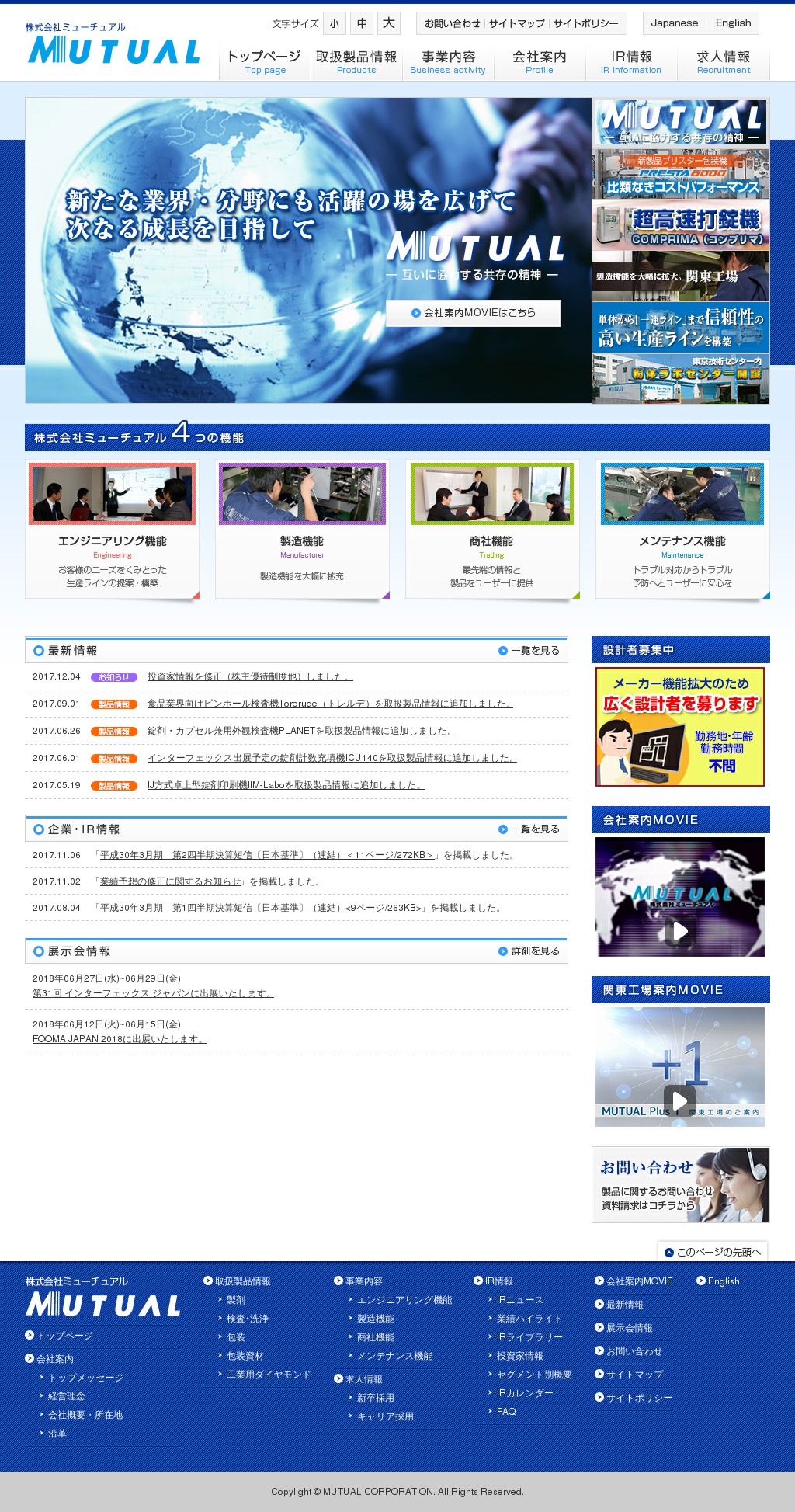Open the 取扱製品情報 Products menu

click(x=356, y=62)
